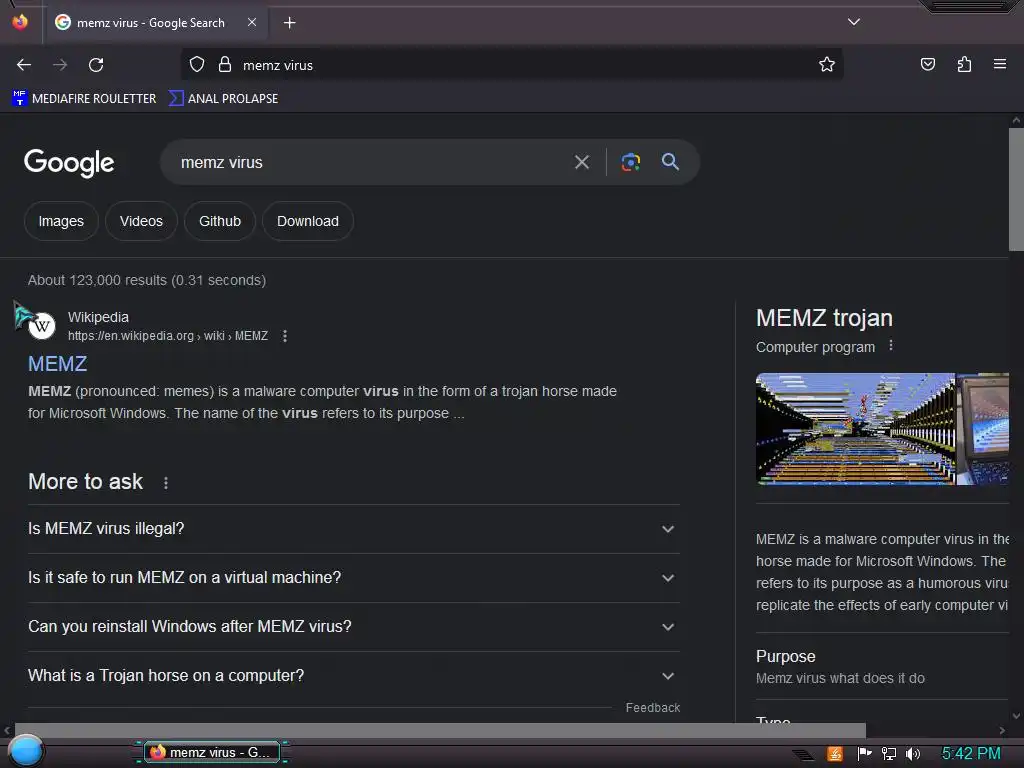The image size is (1024, 768).
Task: Open the volume speaker tray icon
Action: click(x=913, y=754)
